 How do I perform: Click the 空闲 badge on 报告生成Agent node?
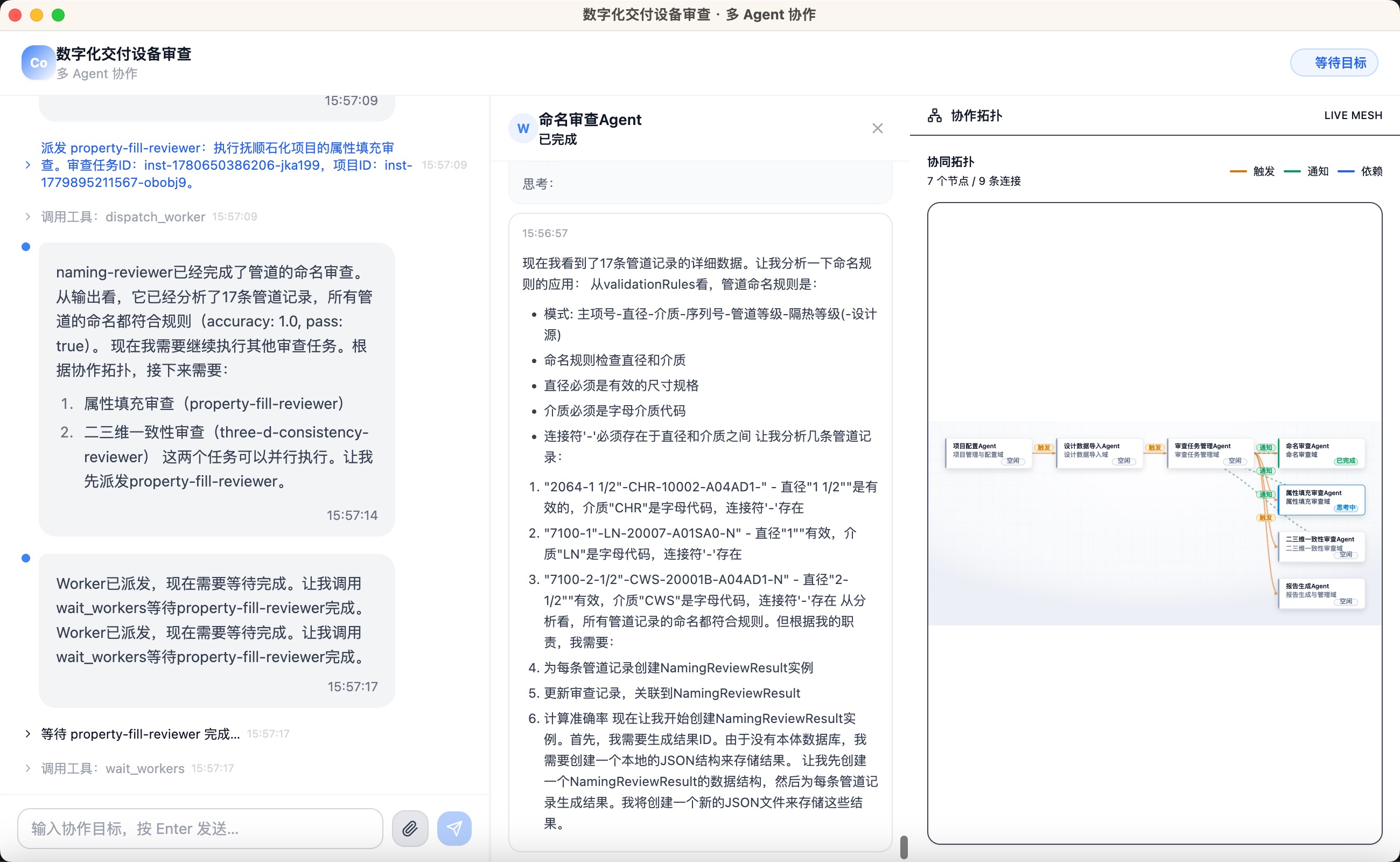pos(1346,601)
